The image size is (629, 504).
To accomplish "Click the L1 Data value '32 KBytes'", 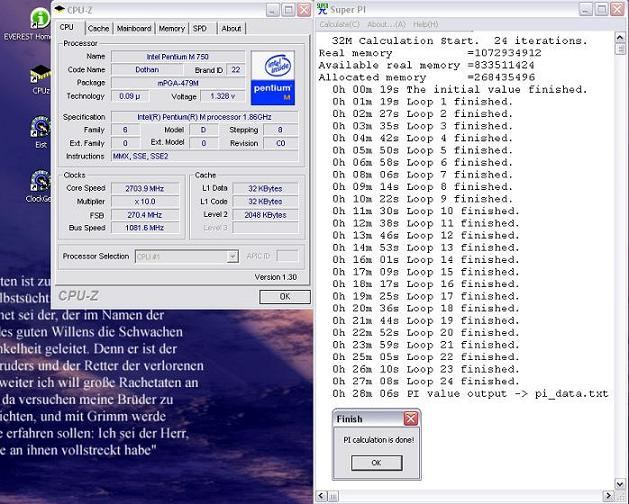I will tap(265, 188).
